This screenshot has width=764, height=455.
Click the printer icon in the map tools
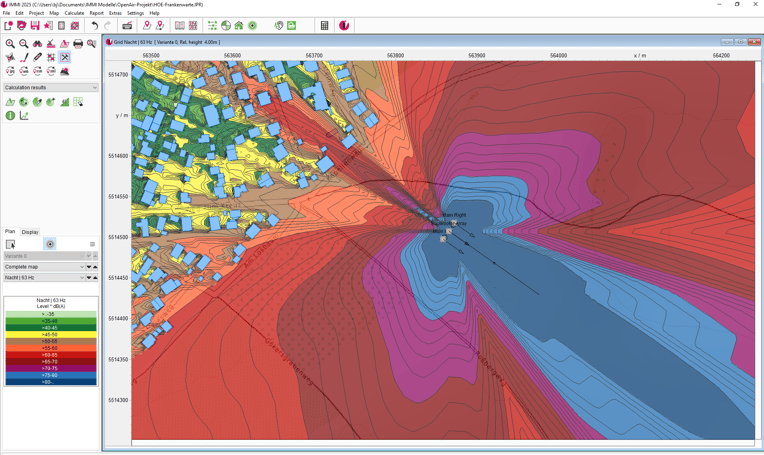coord(78,44)
